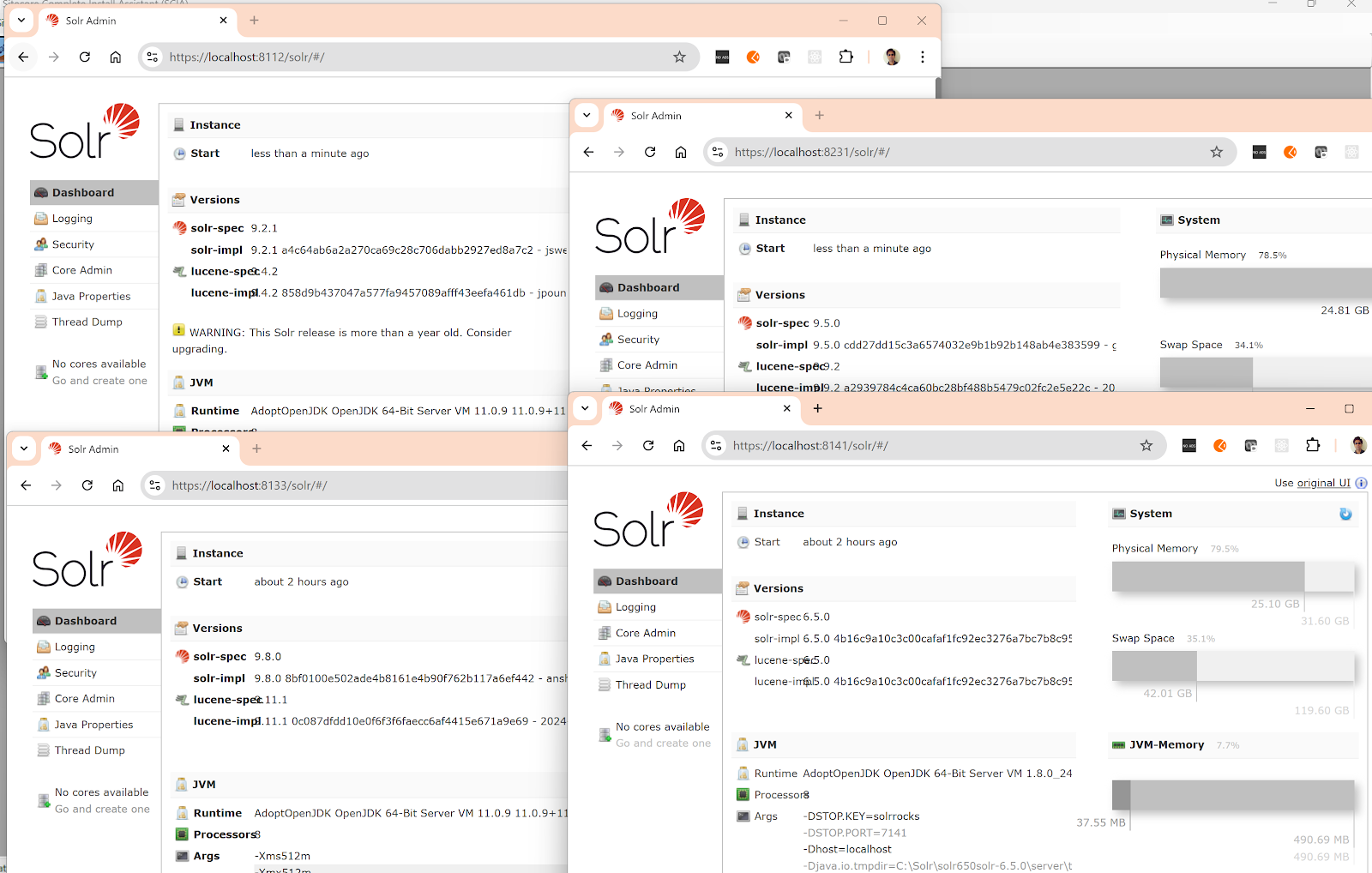Image resolution: width=1372 pixels, height=873 pixels.
Task: Open Logging in the 8231 Solr window
Action: [x=659, y=314]
